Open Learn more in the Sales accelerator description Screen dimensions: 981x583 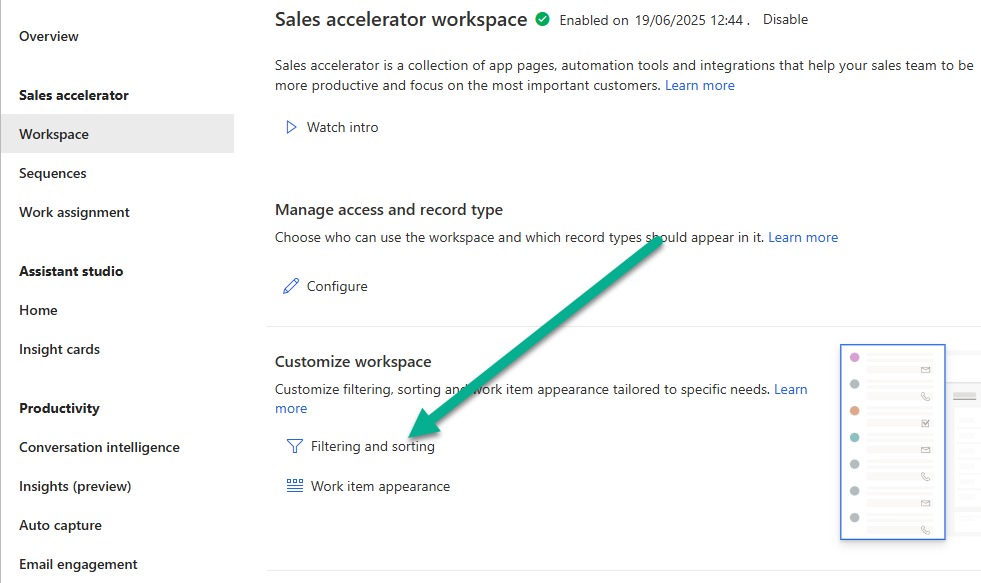coord(700,86)
